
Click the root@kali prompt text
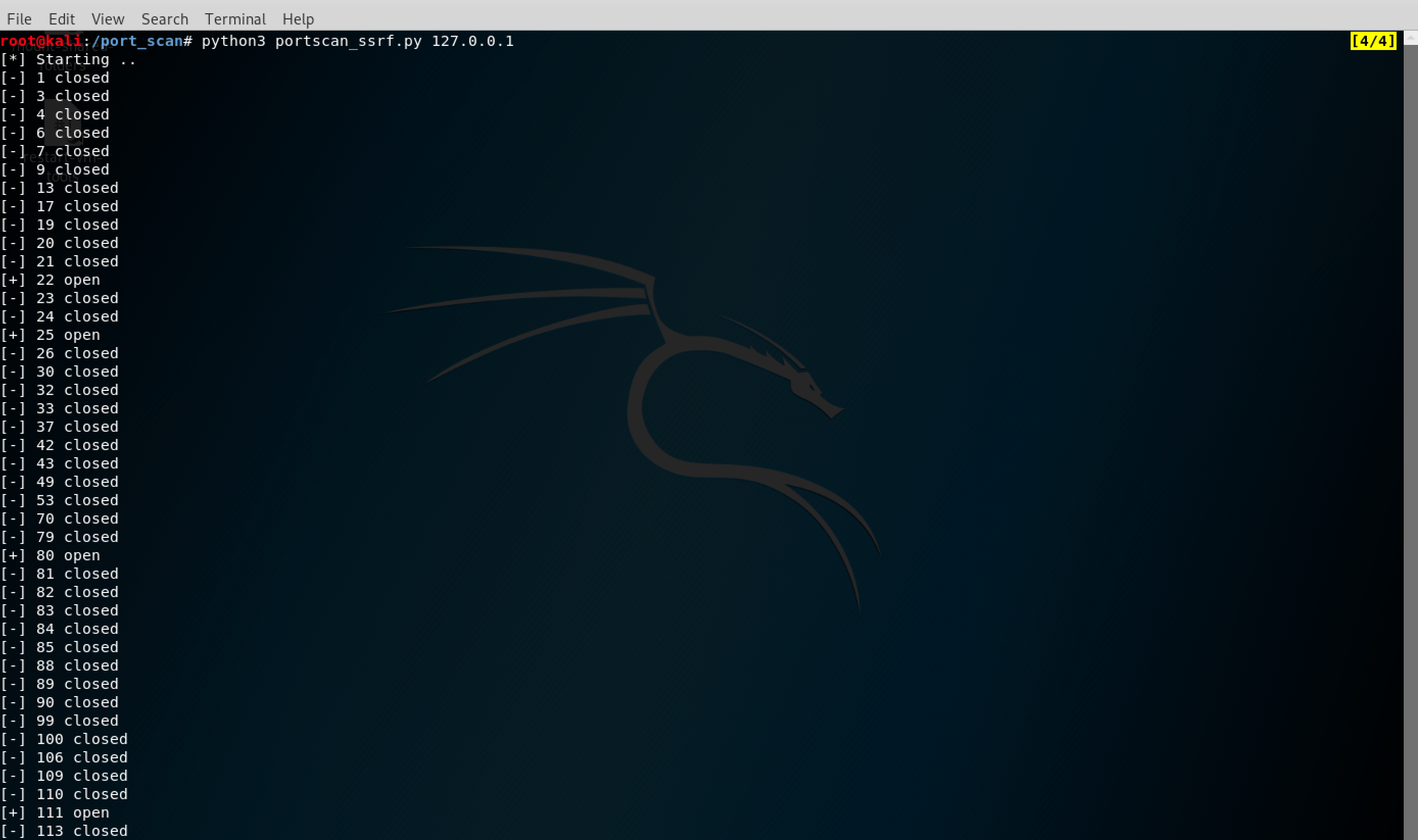pyautogui.click(x=41, y=41)
